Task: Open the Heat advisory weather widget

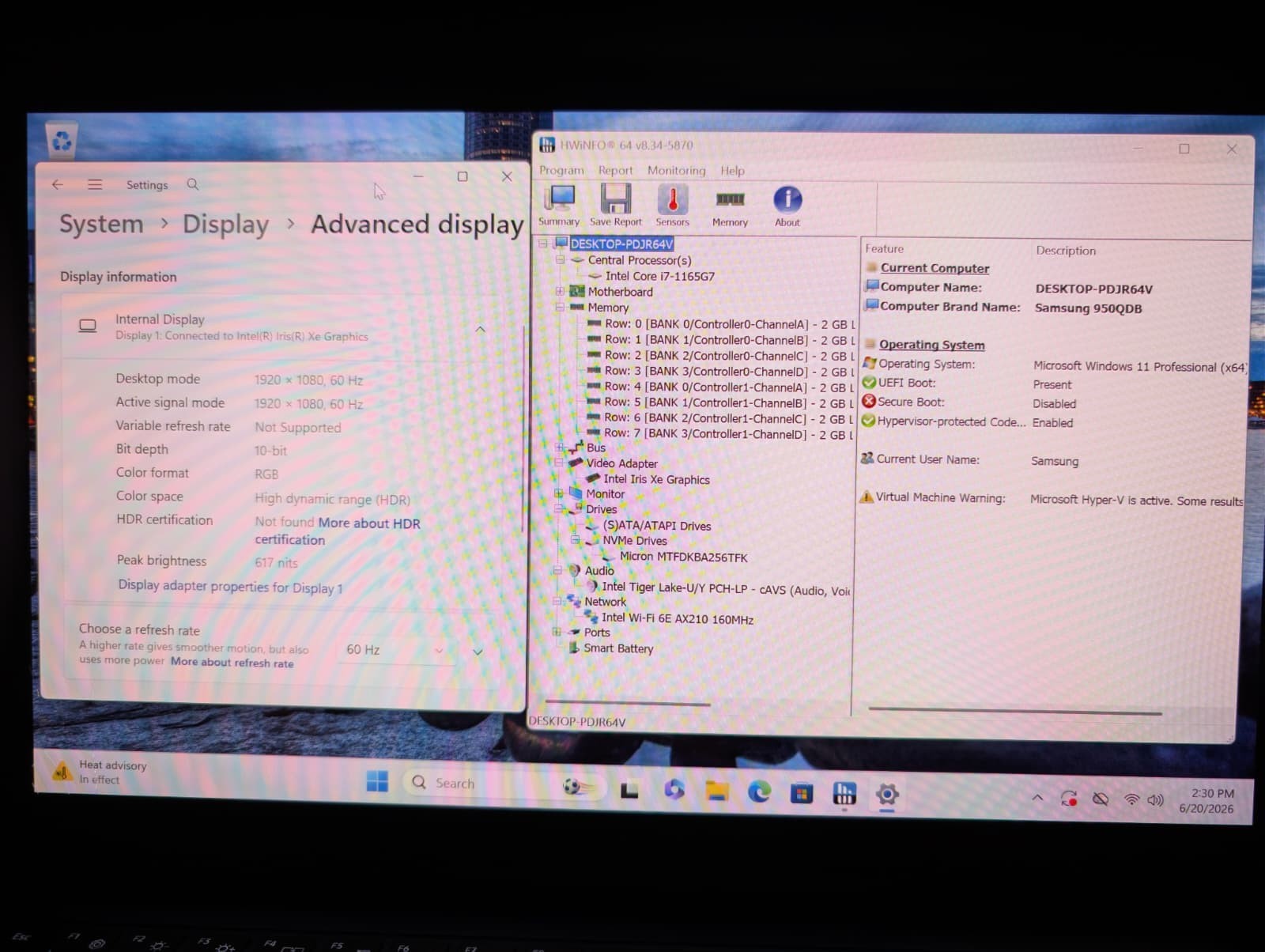Action: pyautogui.click(x=100, y=772)
